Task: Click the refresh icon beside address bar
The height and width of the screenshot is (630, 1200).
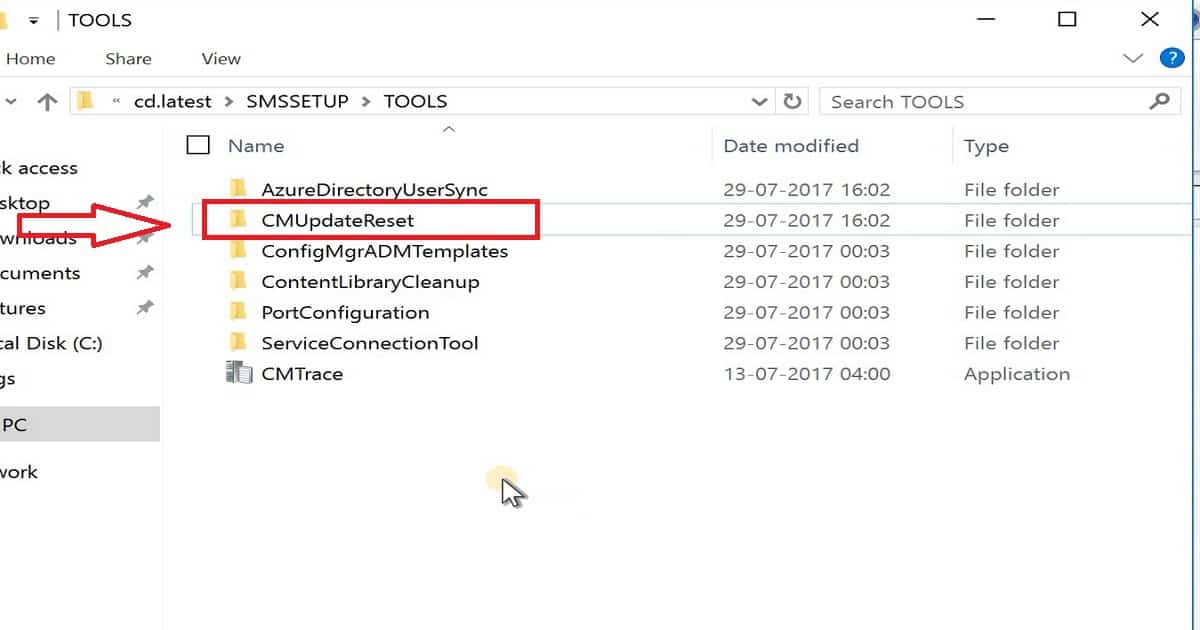Action: pos(793,101)
